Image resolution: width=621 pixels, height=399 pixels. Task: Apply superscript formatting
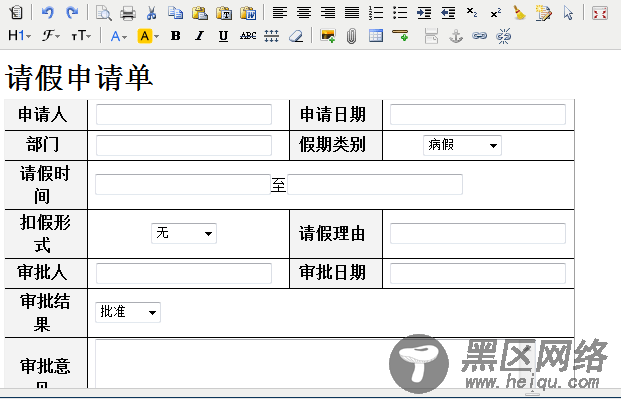coord(495,13)
